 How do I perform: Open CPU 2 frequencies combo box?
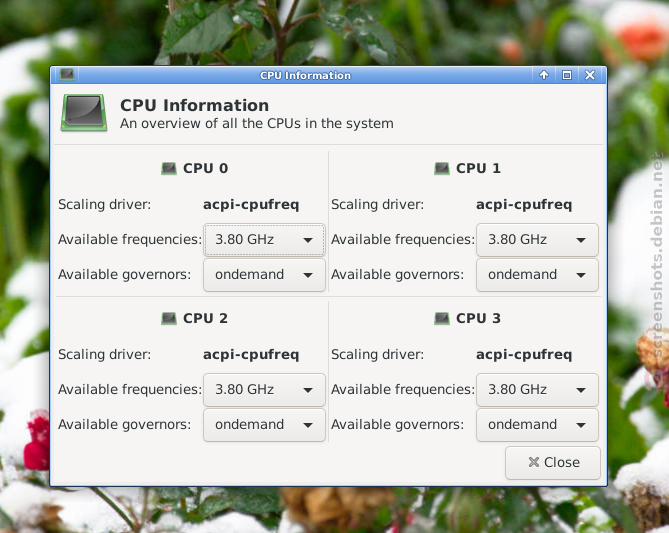264,390
